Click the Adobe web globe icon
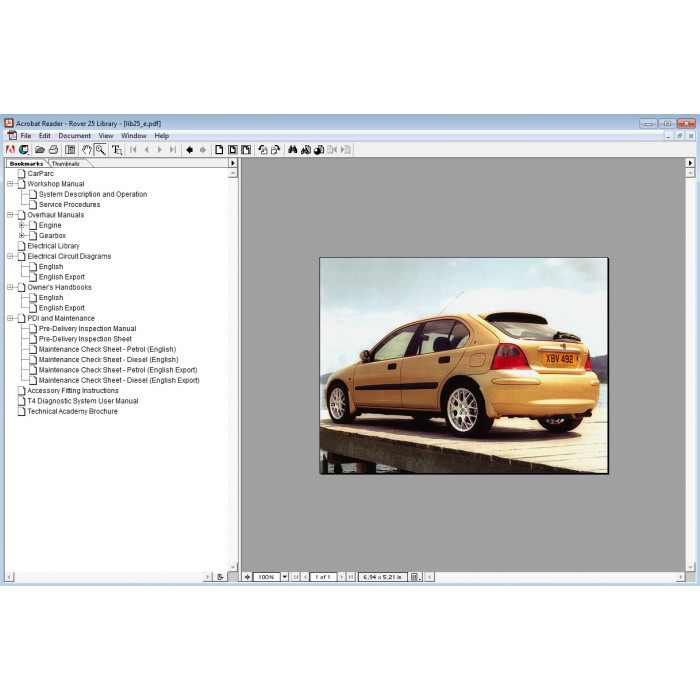This screenshot has height=700, width=700. tap(23, 150)
